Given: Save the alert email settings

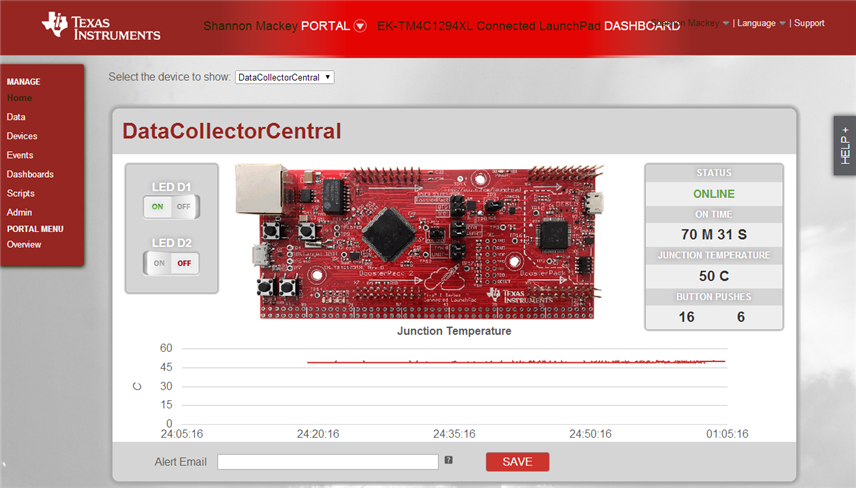Looking at the screenshot, I should (518, 462).
